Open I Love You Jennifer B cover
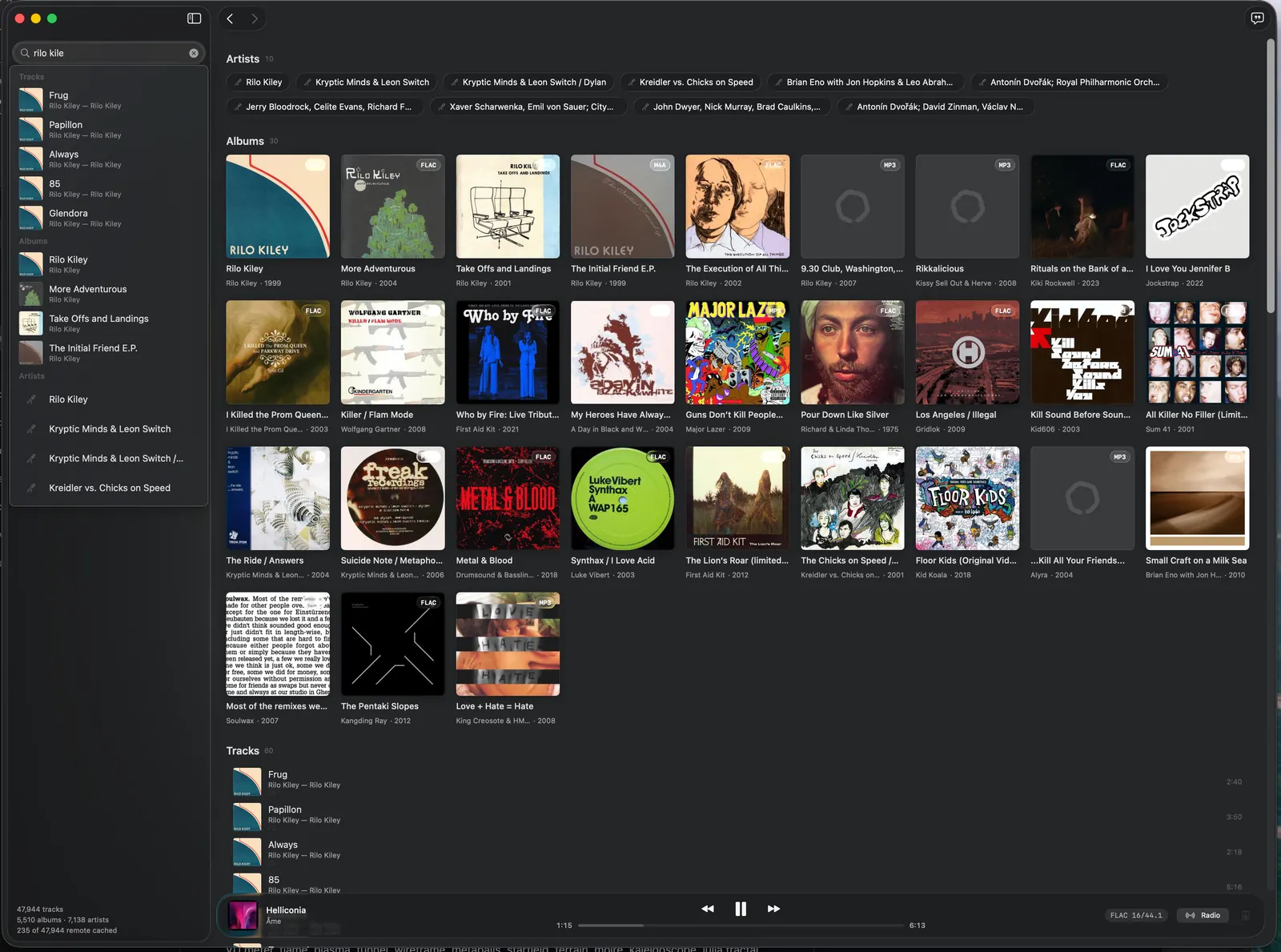Image resolution: width=1281 pixels, height=952 pixels. pyautogui.click(x=1197, y=207)
